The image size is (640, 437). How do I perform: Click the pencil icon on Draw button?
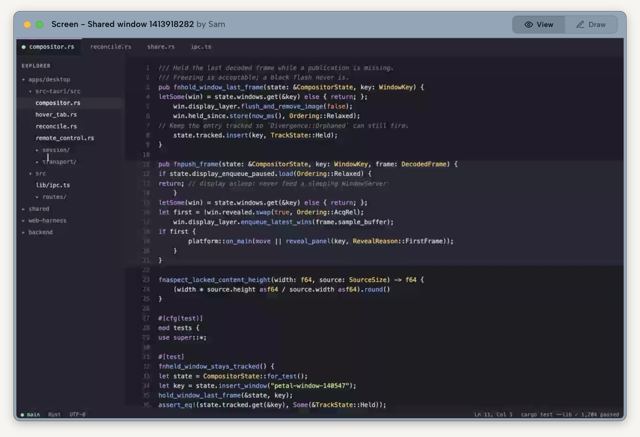point(580,24)
